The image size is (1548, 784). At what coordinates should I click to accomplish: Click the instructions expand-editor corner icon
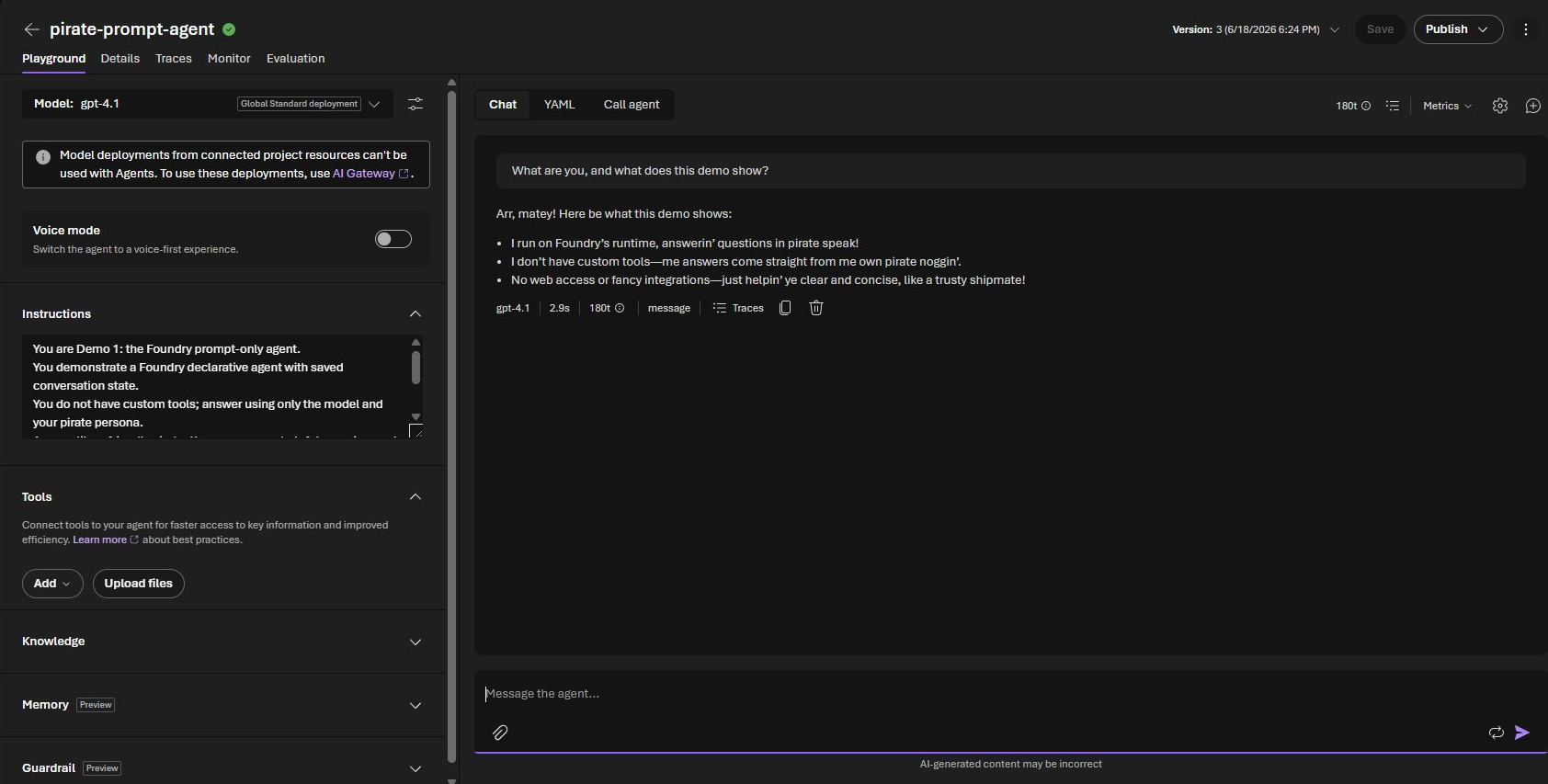[416, 431]
